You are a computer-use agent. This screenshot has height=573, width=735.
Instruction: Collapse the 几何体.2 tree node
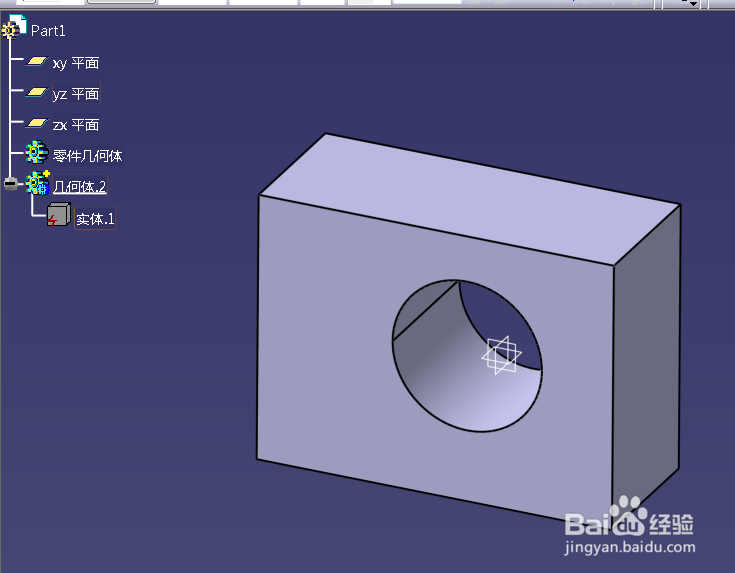point(10,184)
